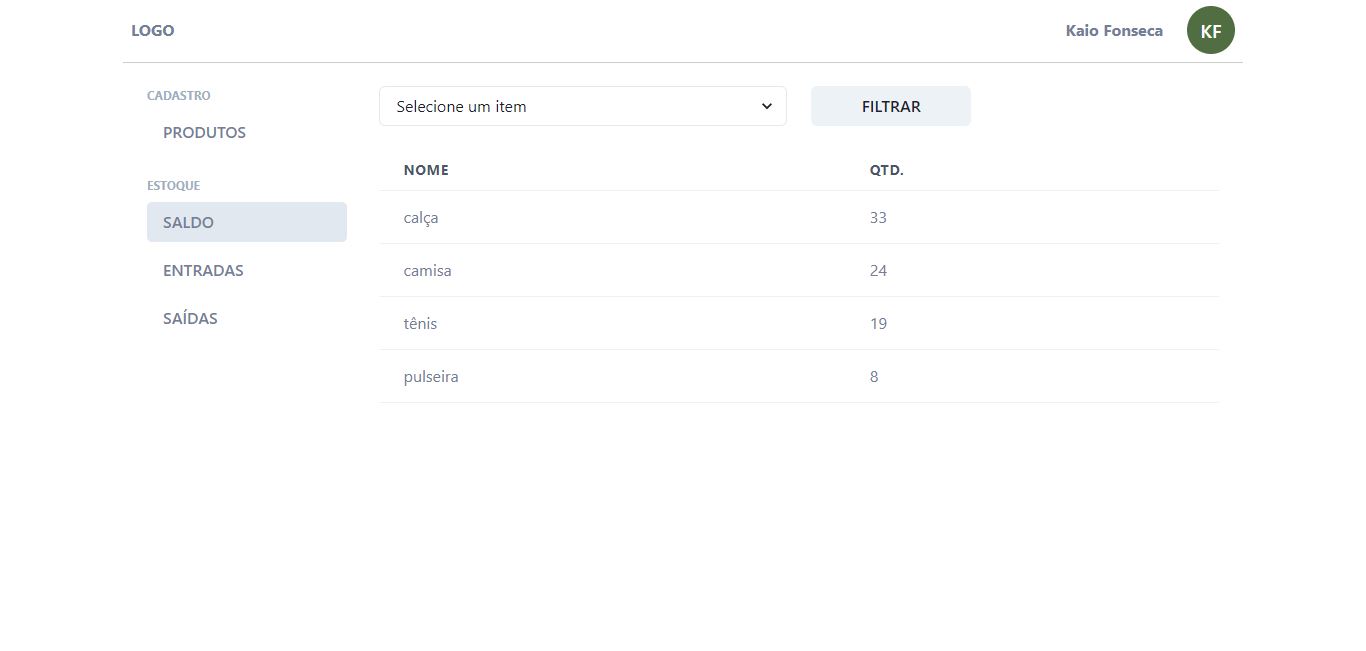Screen dimensions: 1366x651
Task: Navigate to ENTRADAS in the sidebar
Action: (x=203, y=270)
